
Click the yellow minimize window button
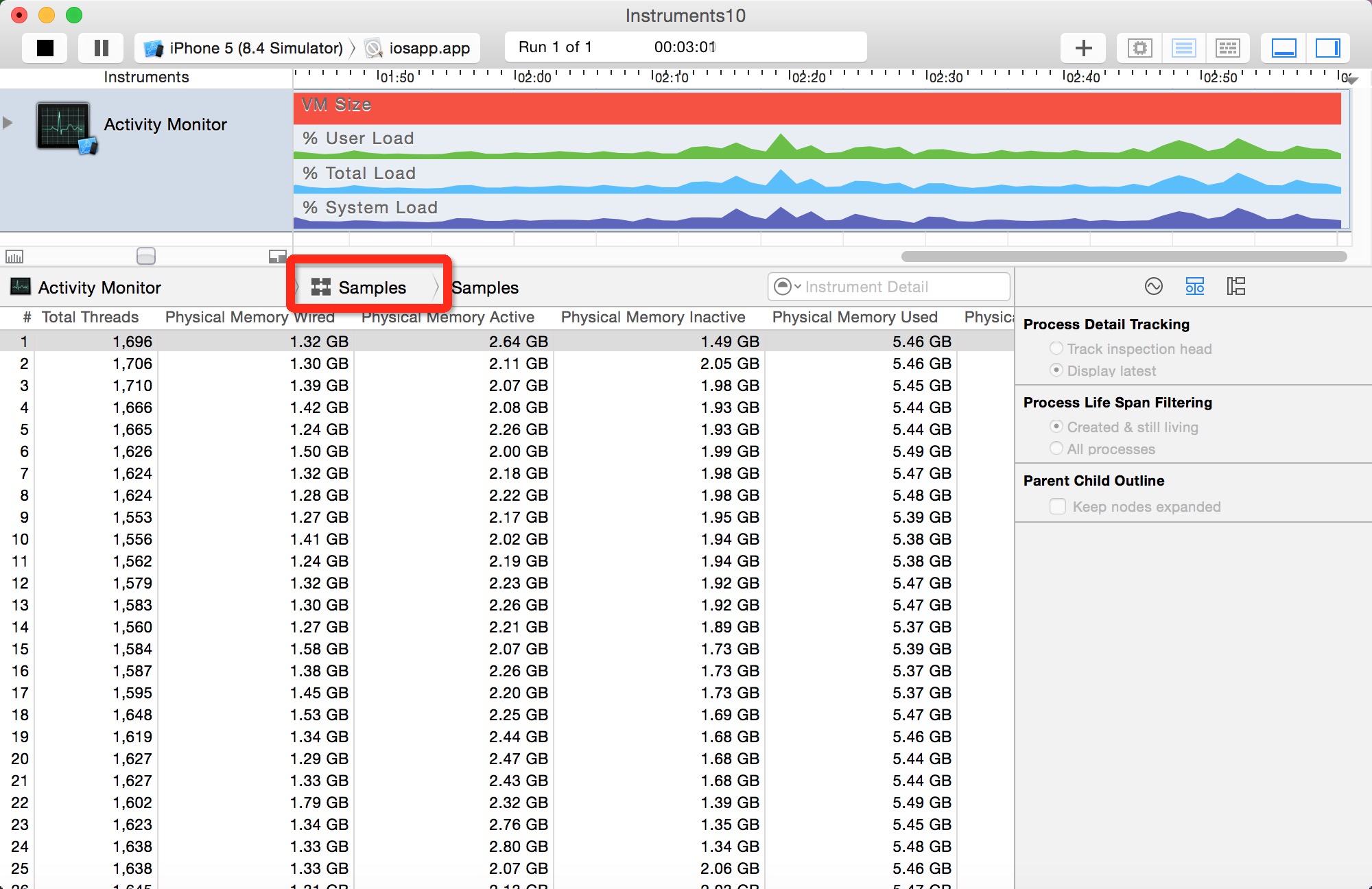point(47,14)
